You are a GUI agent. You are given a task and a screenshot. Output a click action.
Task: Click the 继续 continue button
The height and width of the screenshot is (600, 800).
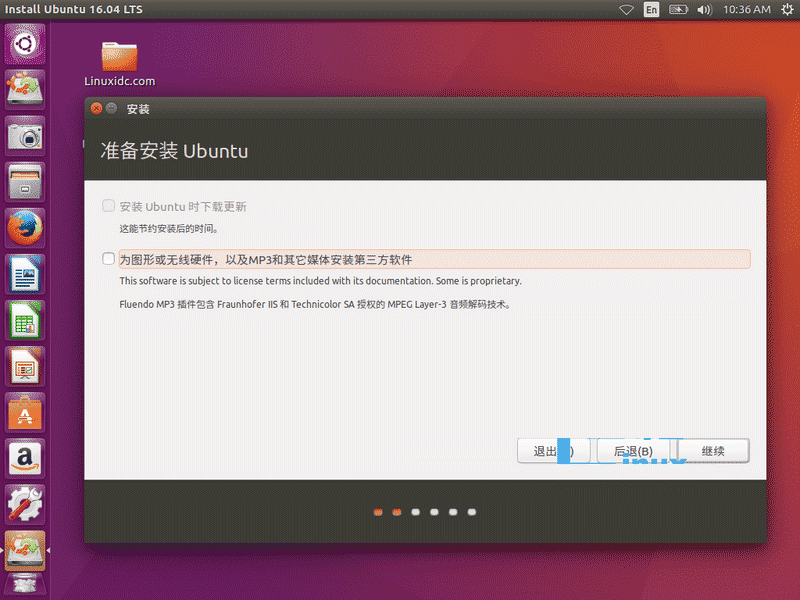[713, 451]
